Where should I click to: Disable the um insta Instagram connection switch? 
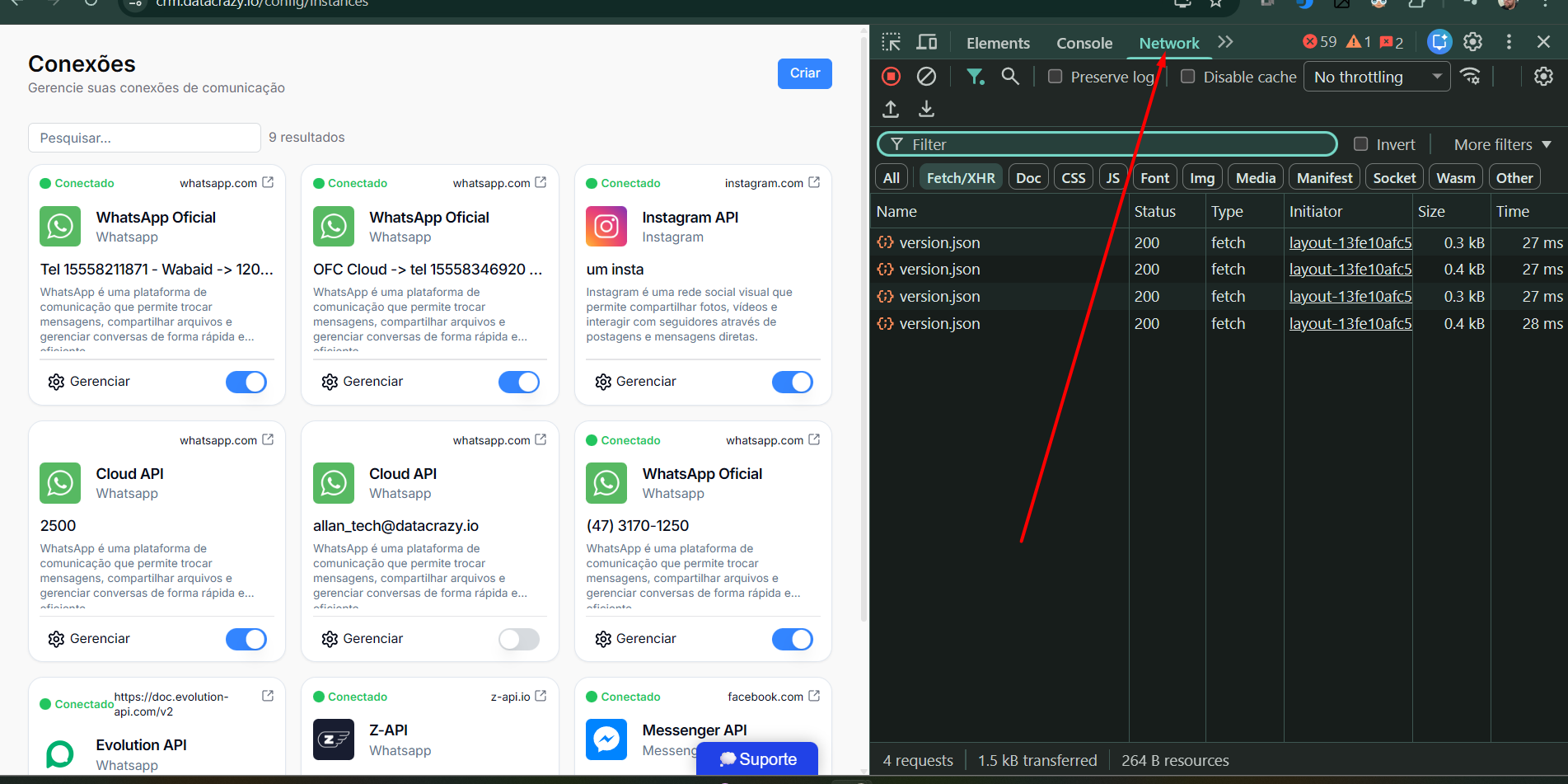coord(793,383)
